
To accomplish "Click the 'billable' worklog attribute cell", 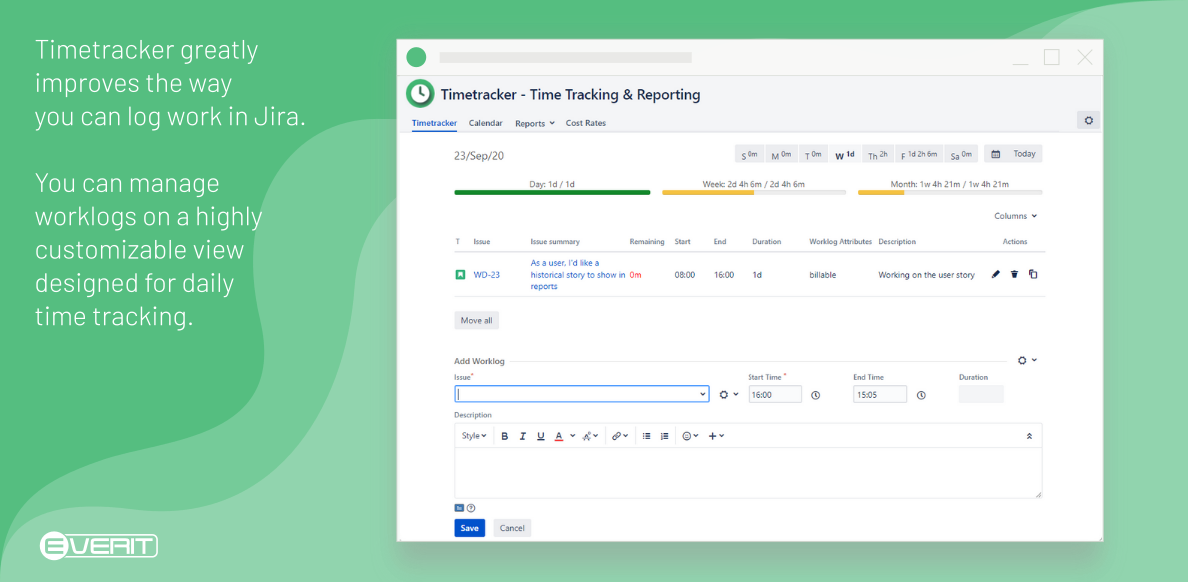I will tap(823, 275).
